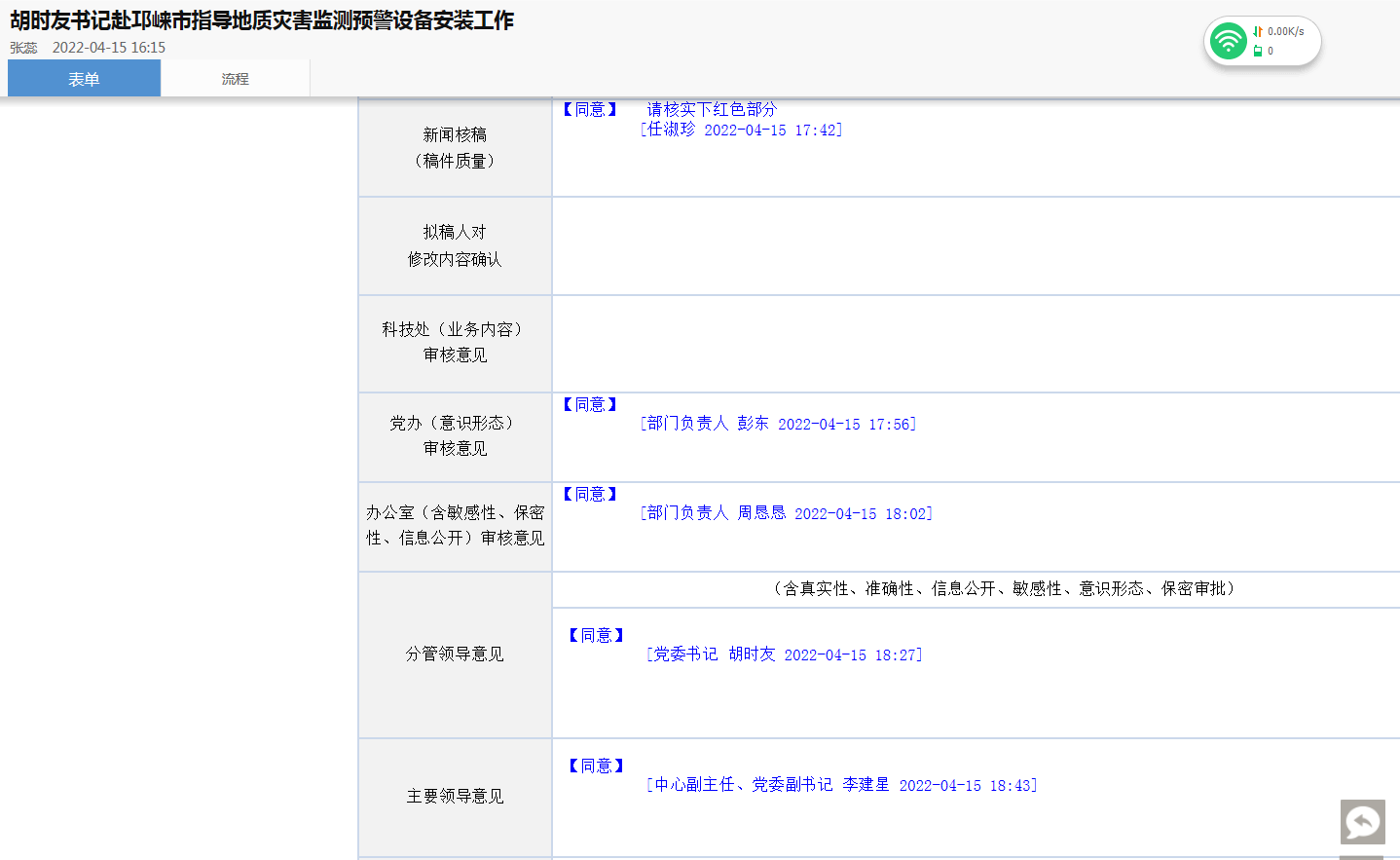Screen dimensions: 1400x860
Task: Click 周恳恳's signature with 18:02 timestamp
Action: point(786,513)
